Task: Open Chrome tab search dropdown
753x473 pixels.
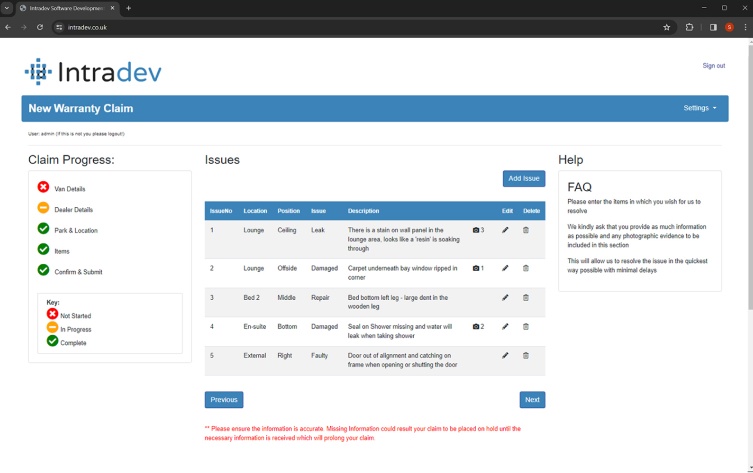Action: [x=7, y=8]
